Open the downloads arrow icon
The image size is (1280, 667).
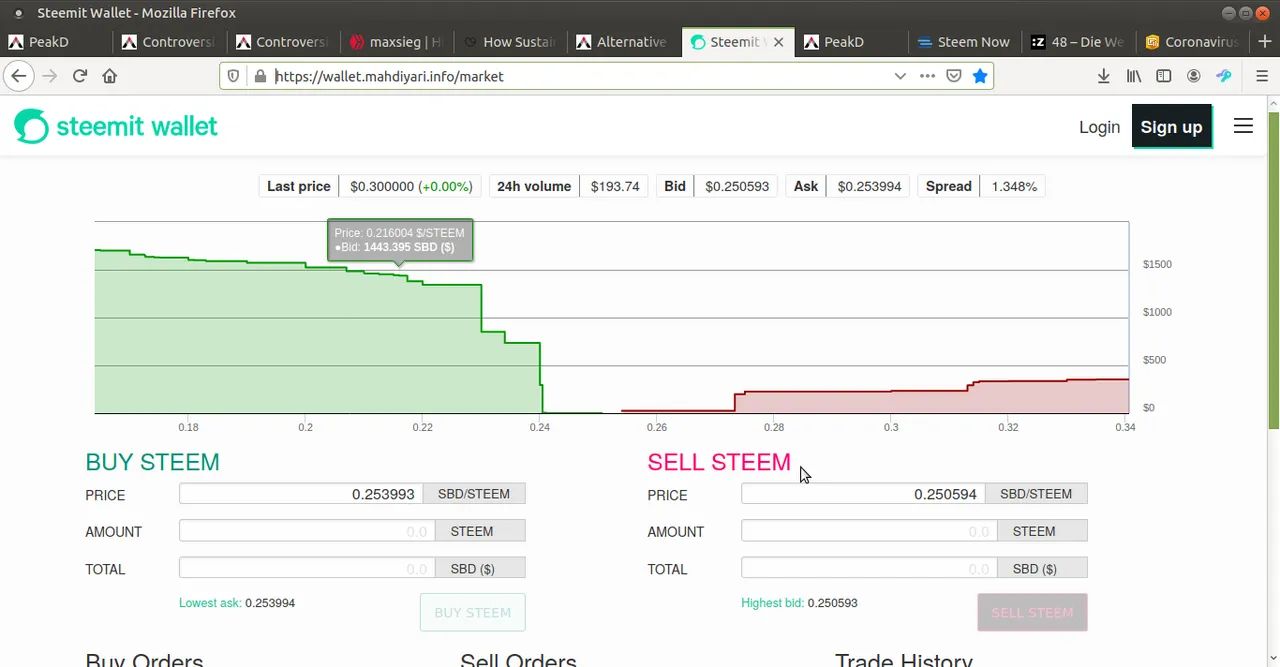(1104, 76)
